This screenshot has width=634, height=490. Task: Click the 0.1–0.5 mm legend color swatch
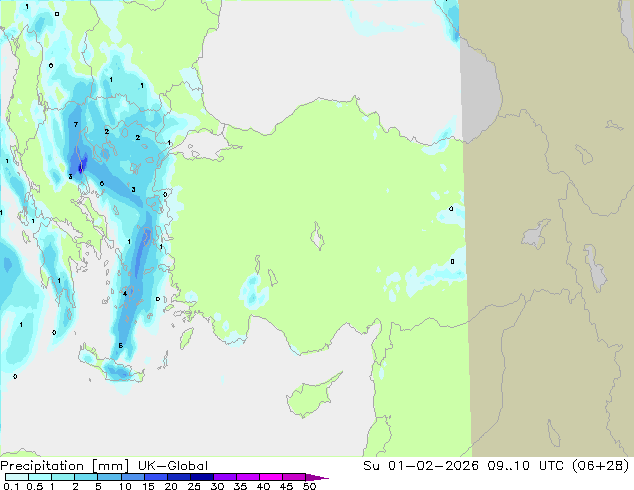(x=17, y=477)
